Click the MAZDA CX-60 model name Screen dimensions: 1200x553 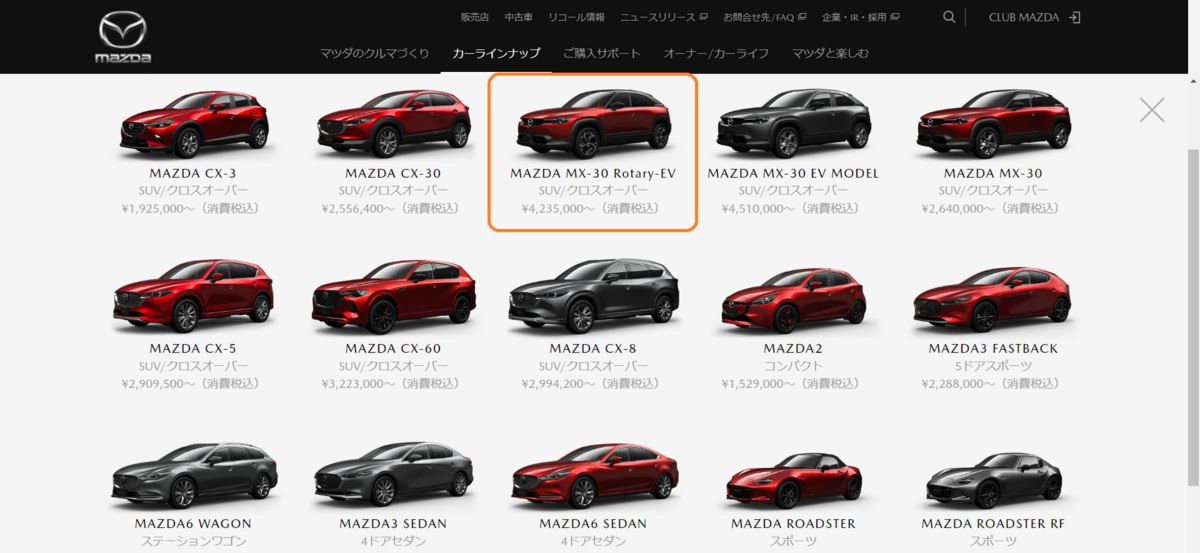coord(393,348)
